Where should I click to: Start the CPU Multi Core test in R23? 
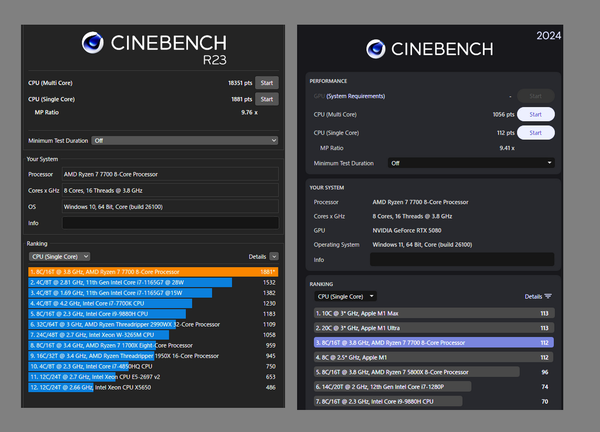coord(266,83)
